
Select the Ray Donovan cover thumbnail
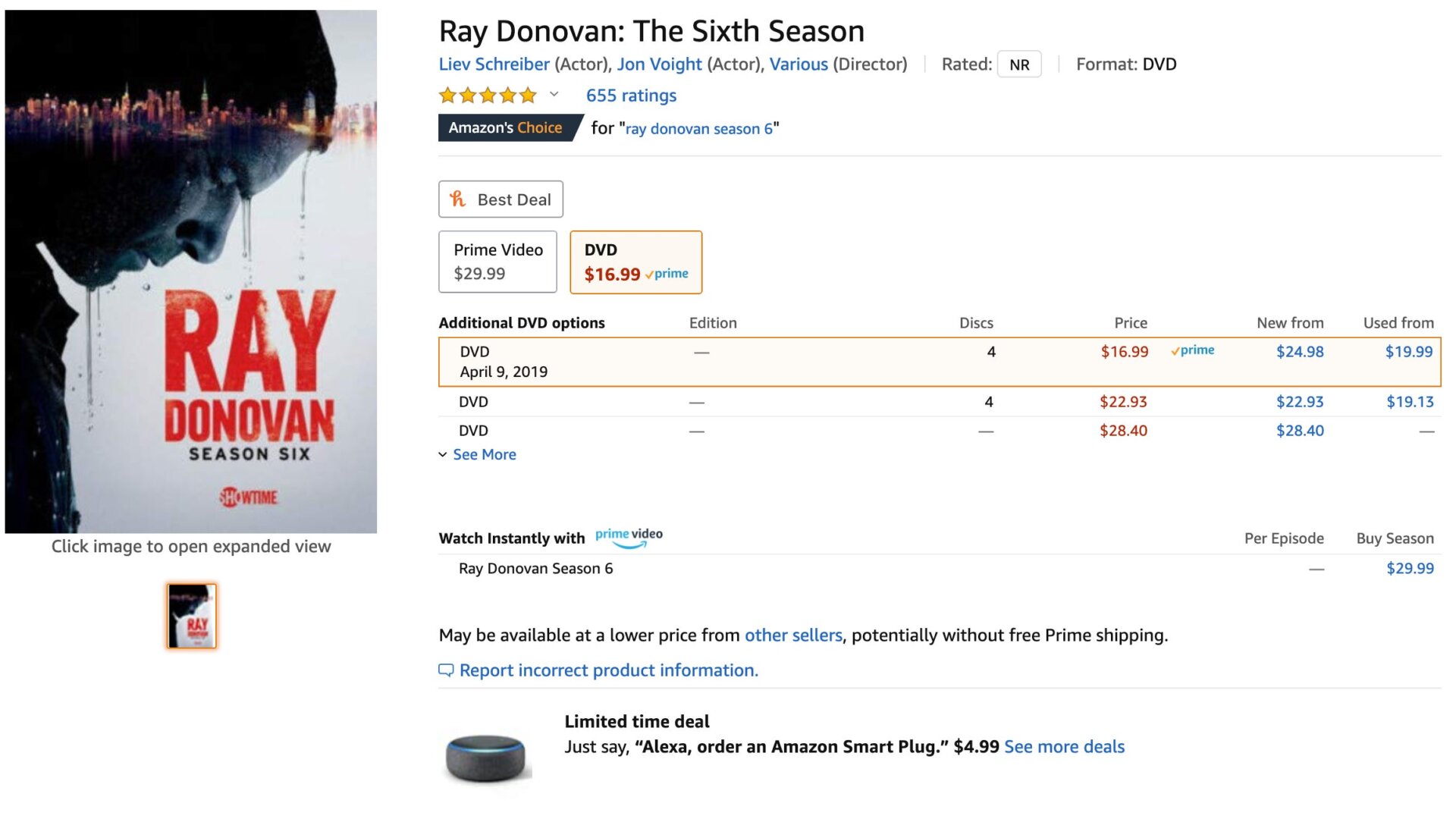(x=190, y=615)
